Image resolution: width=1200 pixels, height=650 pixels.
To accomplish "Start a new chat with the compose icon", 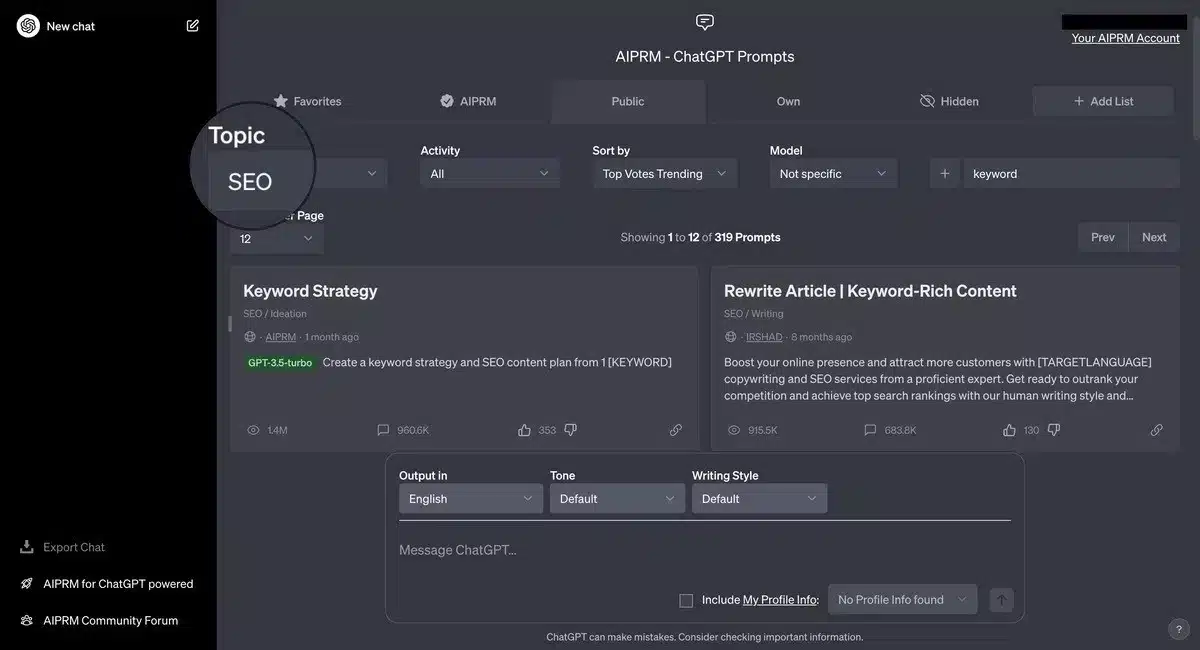I will click(193, 26).
